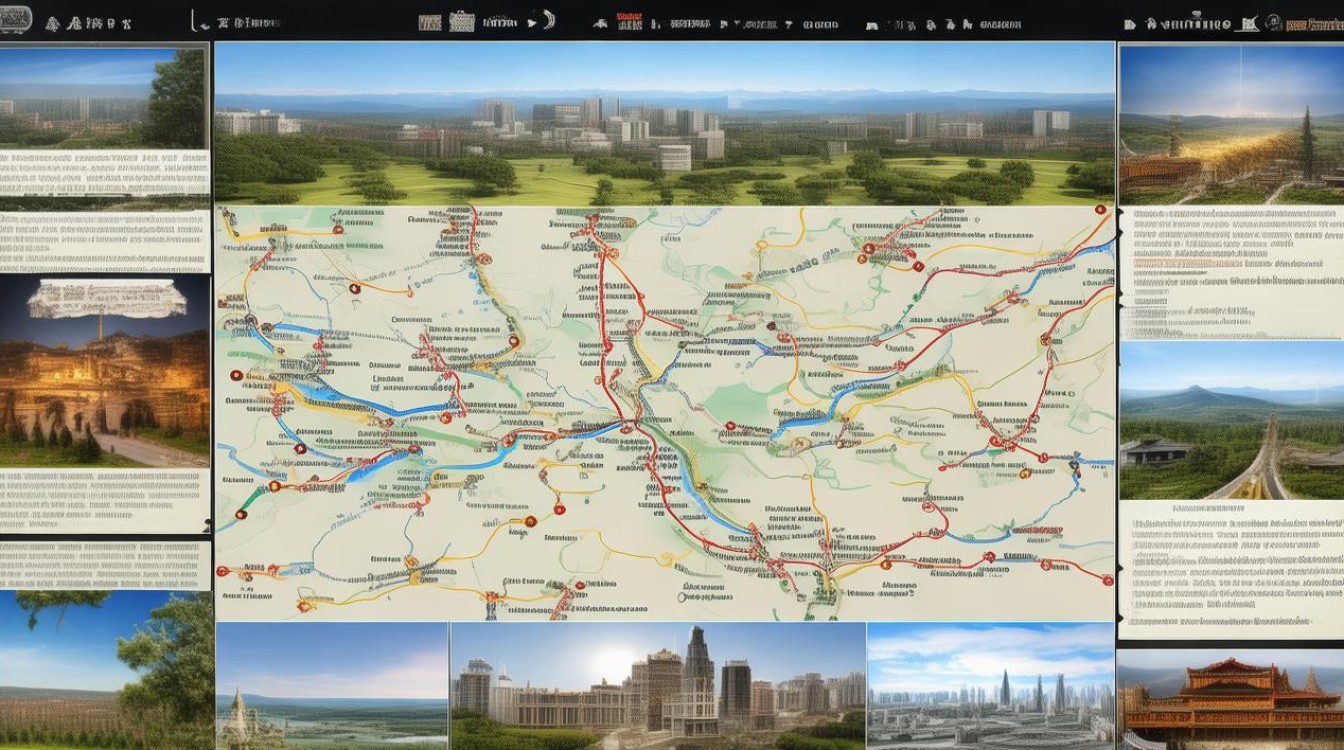Open the mountain and forest road photo
1344x750 pixels.
click(1230, 420)
